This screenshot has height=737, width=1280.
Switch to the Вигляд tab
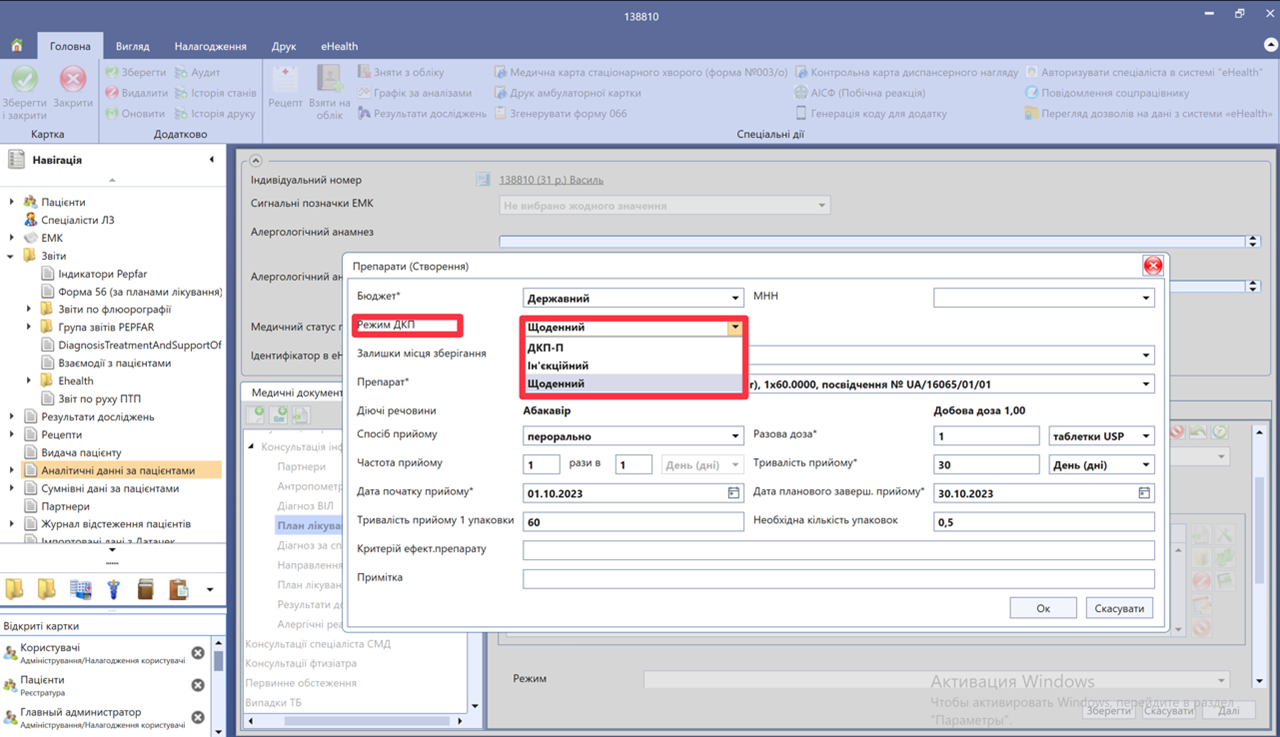tap(132, 46)
